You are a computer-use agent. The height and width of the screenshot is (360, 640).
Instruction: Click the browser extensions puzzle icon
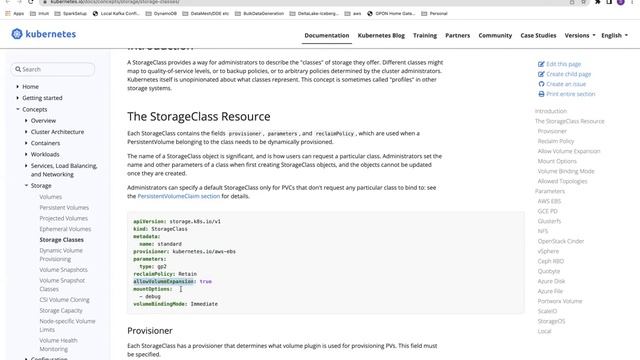point(598,2)
